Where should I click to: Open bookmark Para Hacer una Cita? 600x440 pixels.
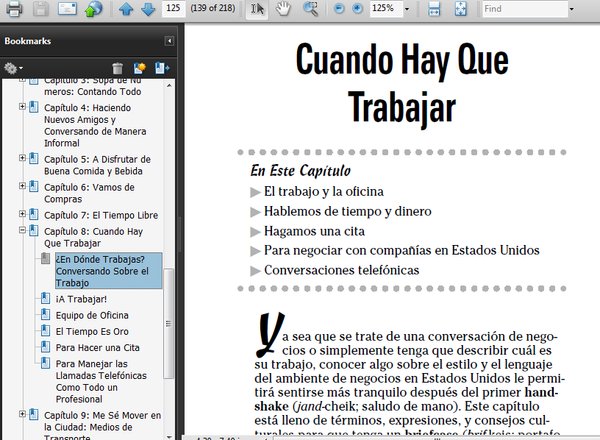tap(98, 347)
